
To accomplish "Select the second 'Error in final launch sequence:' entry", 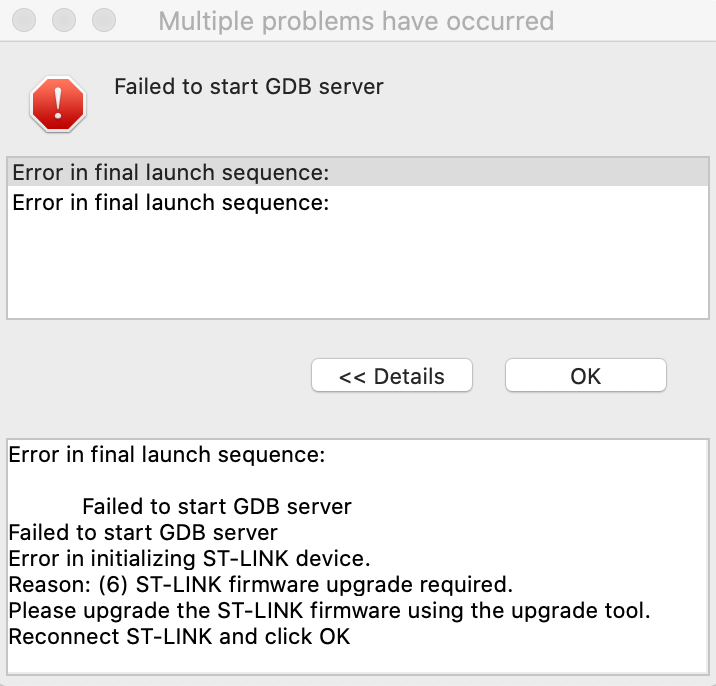I will click(358, 202).
